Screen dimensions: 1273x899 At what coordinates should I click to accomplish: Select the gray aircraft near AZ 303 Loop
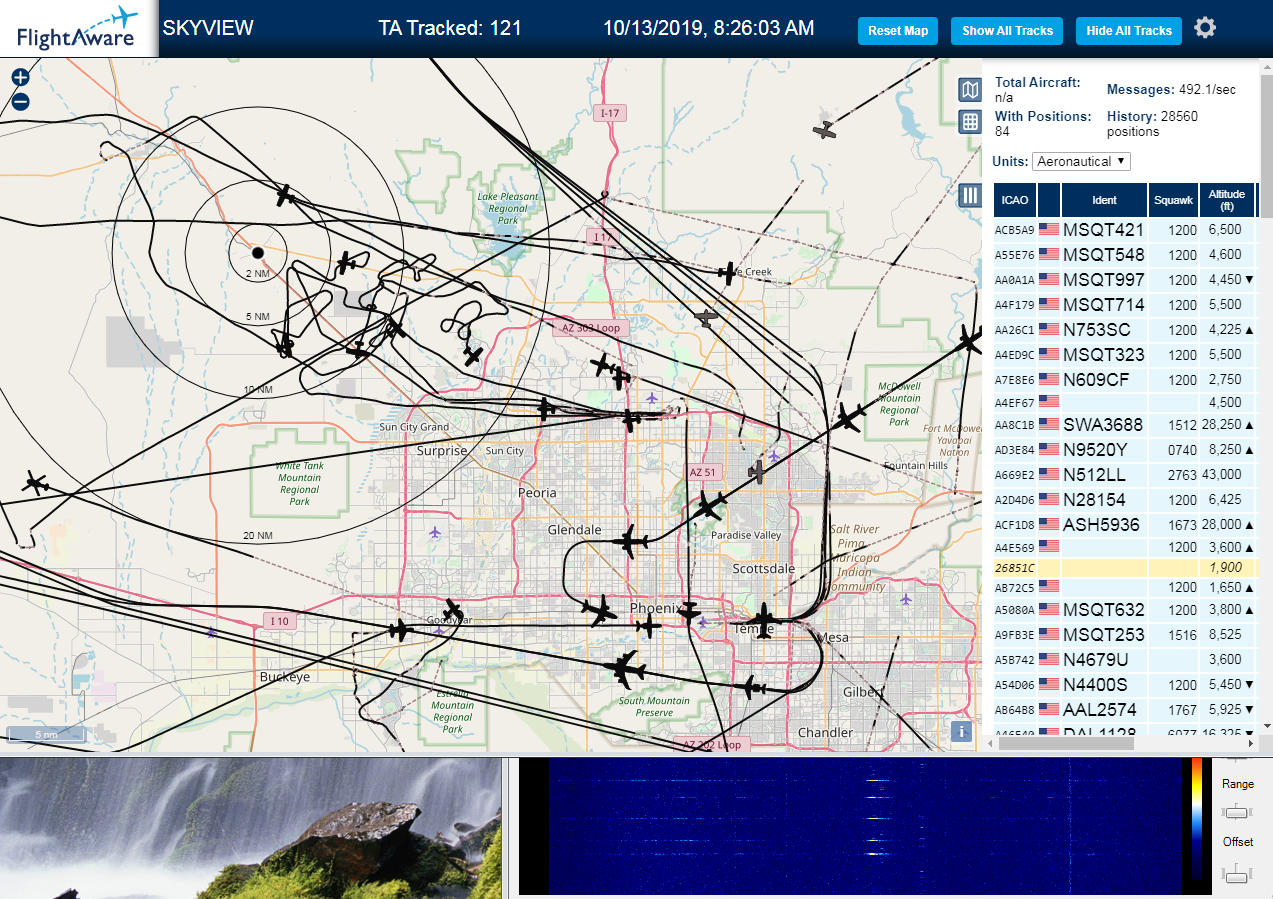tap(706, 317)
